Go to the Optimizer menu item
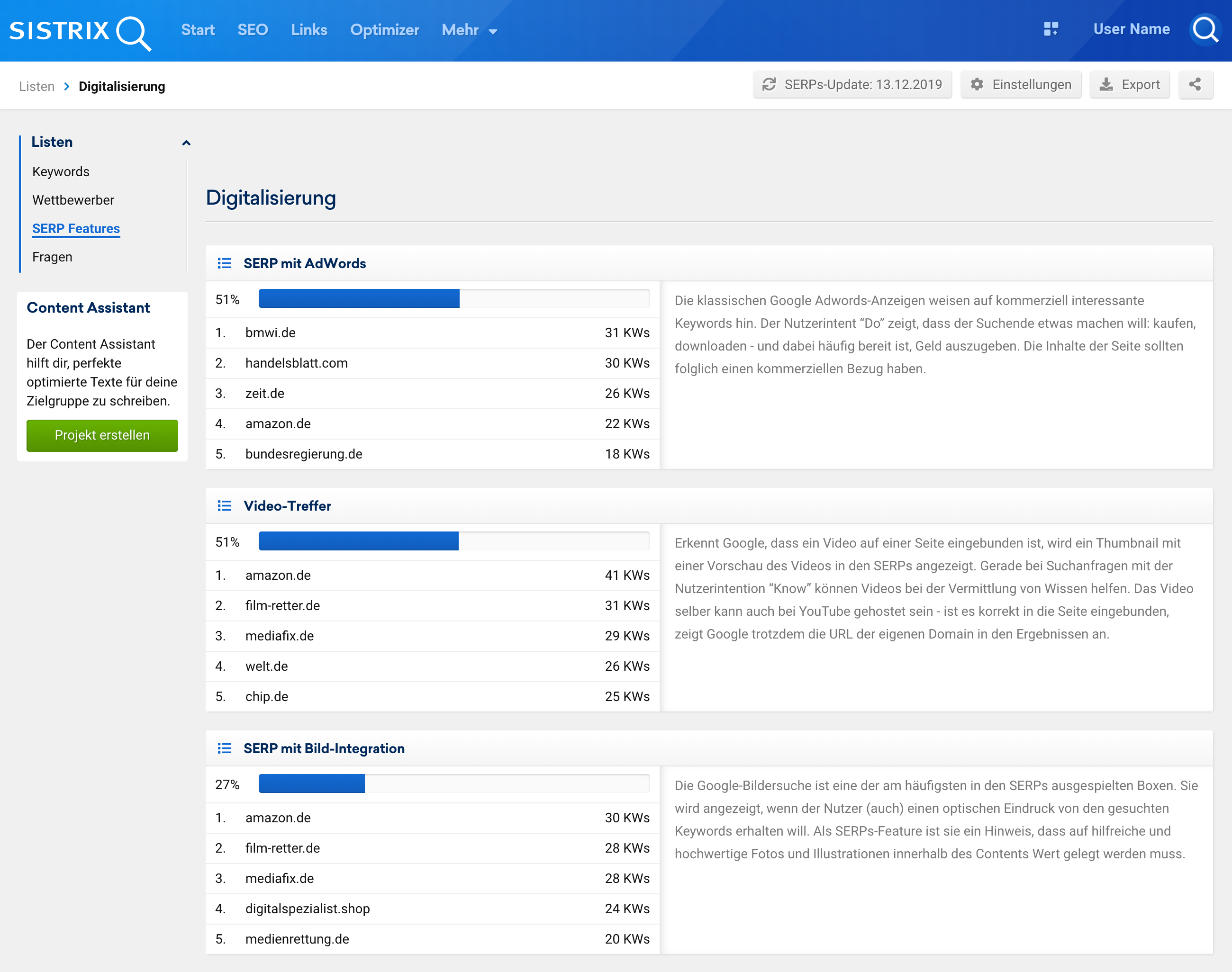The image size is (1232, 972). [384, 30]
